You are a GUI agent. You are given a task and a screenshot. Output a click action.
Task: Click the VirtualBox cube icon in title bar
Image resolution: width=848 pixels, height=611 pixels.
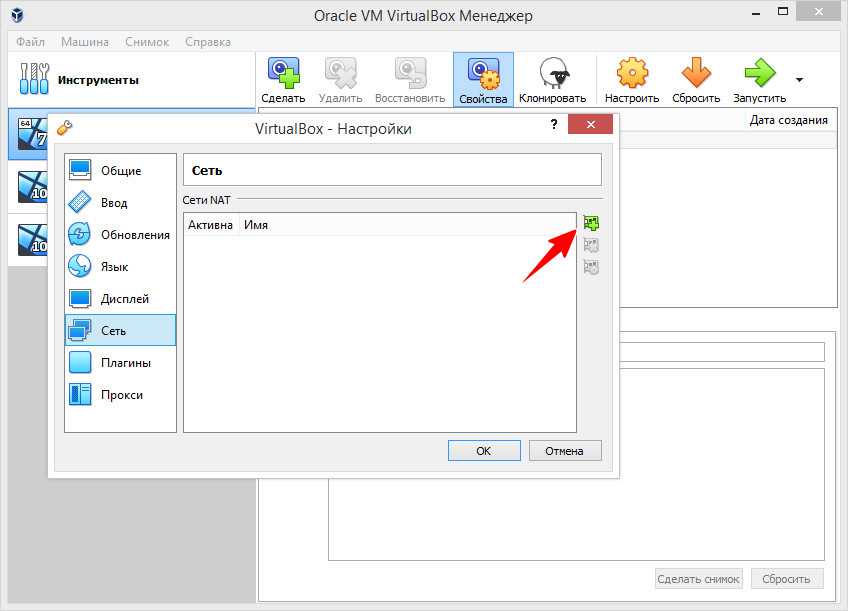click(17, 15)
